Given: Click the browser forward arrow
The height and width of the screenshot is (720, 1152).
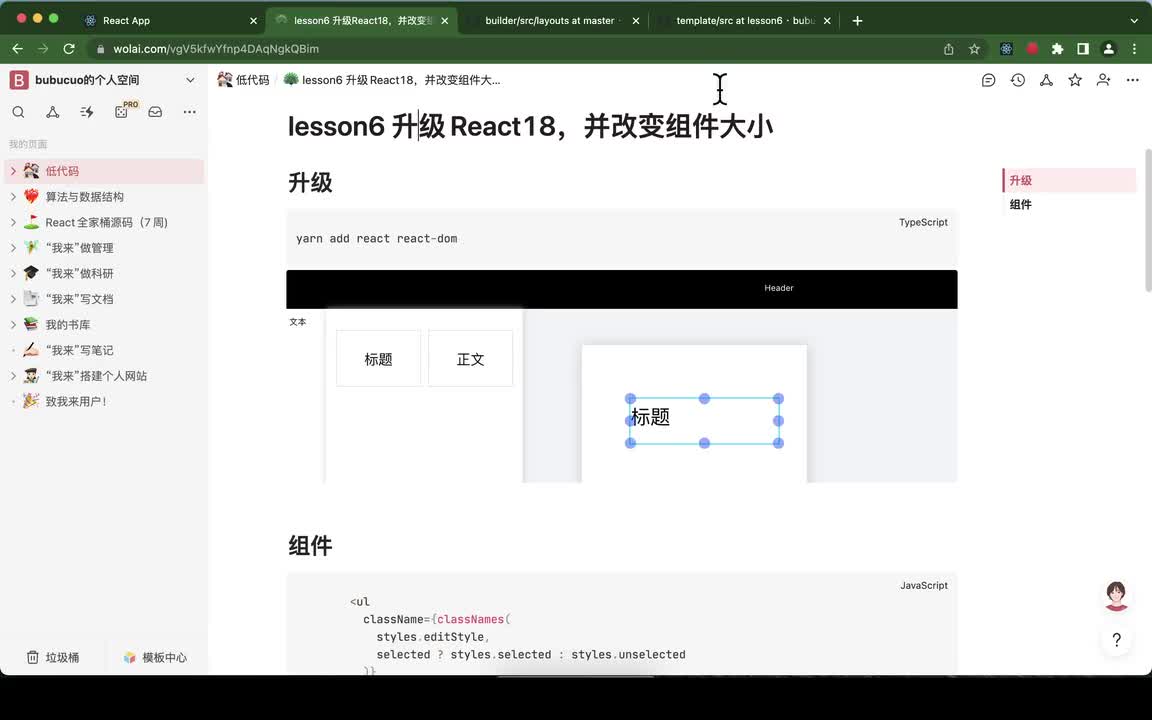Looking at the screenshot, I should coord(43,48).
